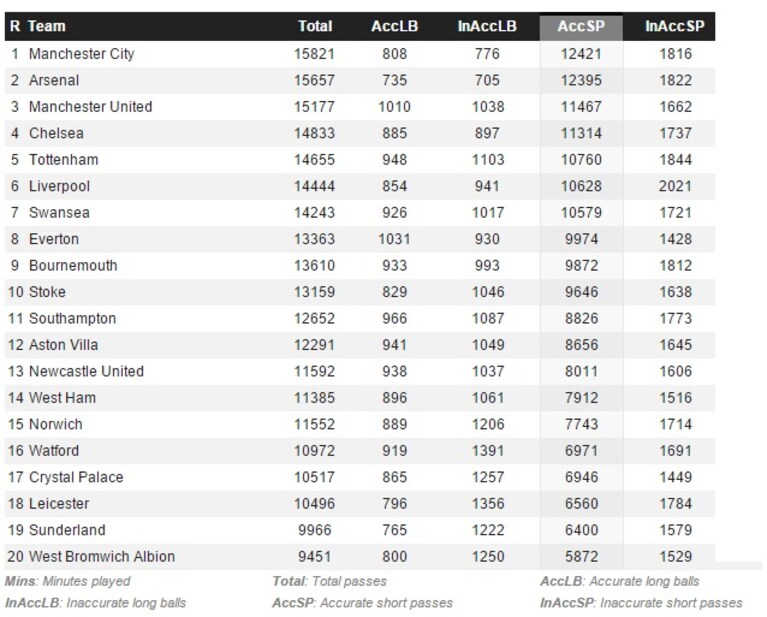The width and height of the screenshot is (767, 617).
Task: Click the R rank column header
Action: click(x=15, y=26)
